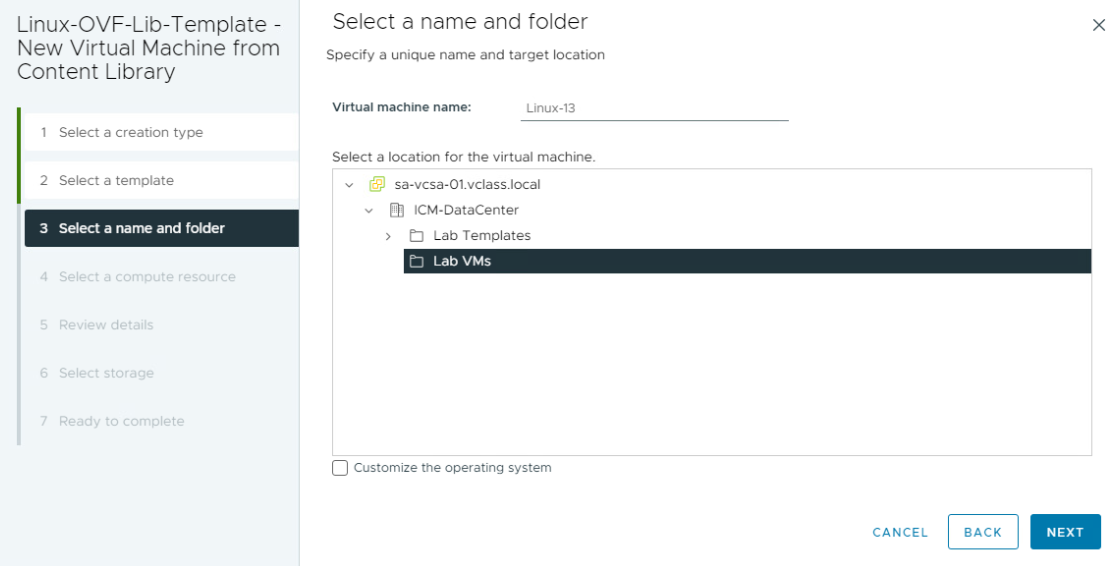Image resolution: width=1116 pixels, height=566 pixels.
Task: Click the BACK button
Action: (x=983, y=532)
